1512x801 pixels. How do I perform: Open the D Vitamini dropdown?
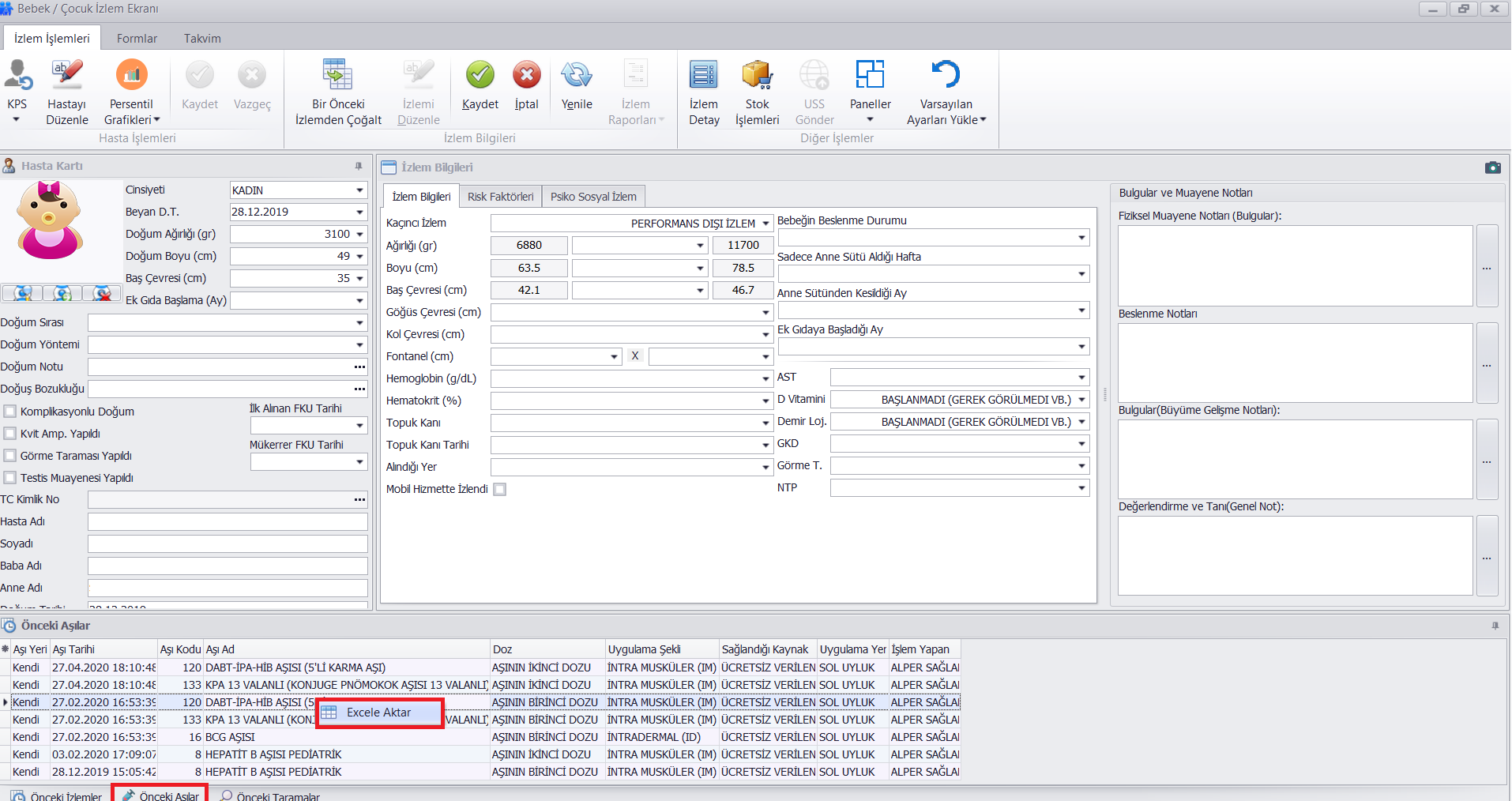pyautogui.click(x=1081, y=400)
